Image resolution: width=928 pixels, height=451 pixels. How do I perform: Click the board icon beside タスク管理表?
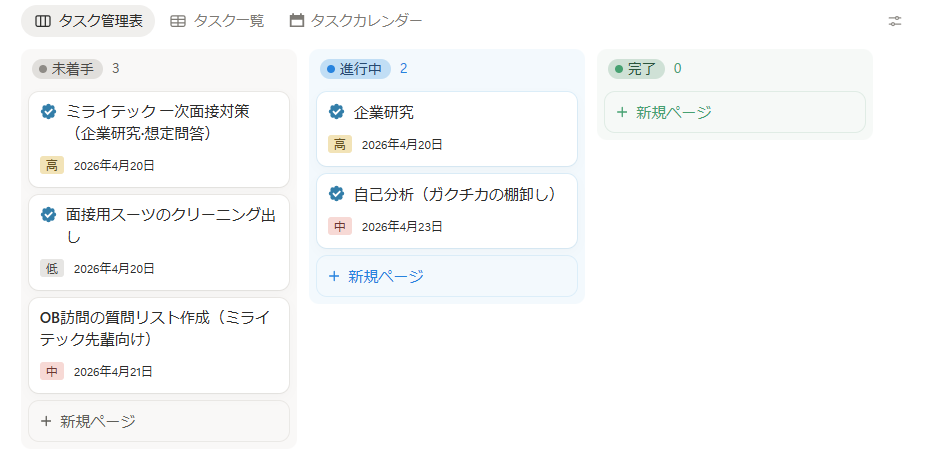[43, 21]
